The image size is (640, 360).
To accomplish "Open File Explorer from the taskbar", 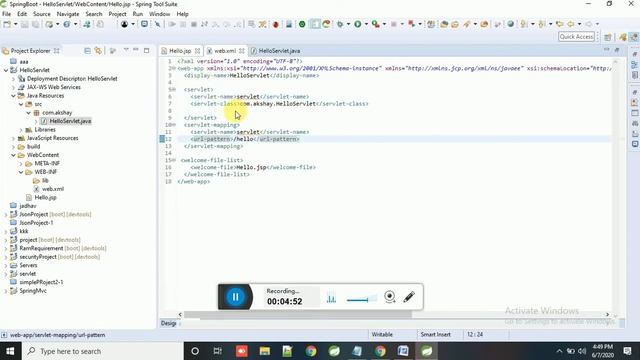I will (x=264, y=351).
